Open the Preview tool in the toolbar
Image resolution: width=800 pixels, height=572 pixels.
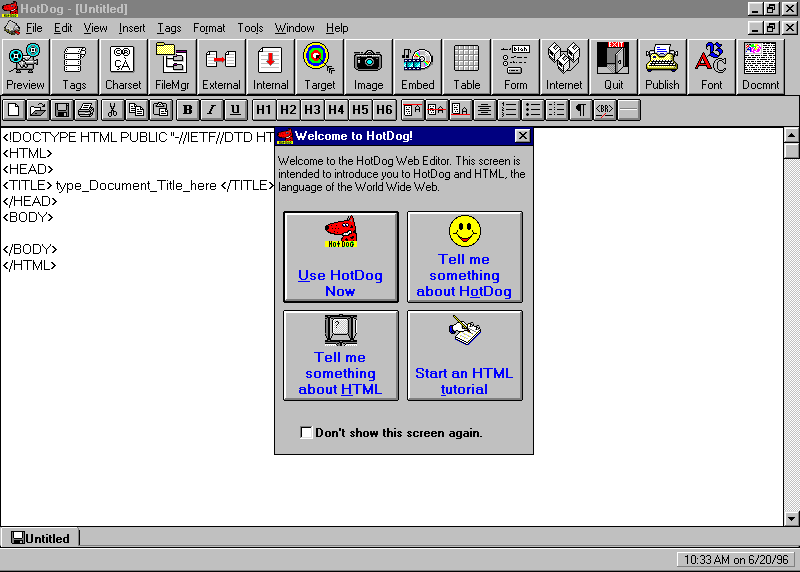(x=25, y=67)
